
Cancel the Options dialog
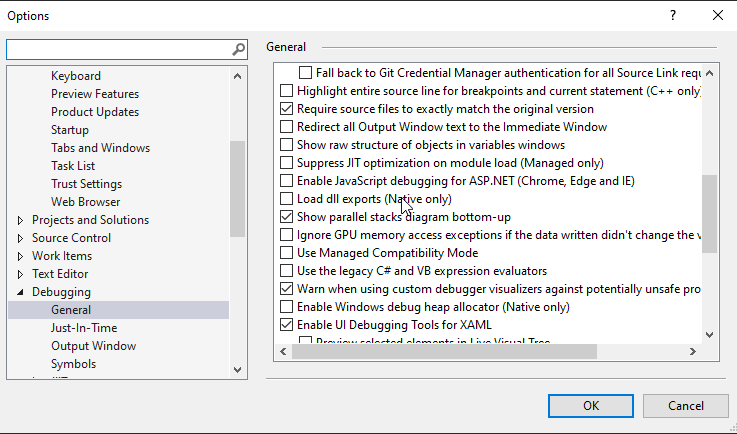[686, 406]
